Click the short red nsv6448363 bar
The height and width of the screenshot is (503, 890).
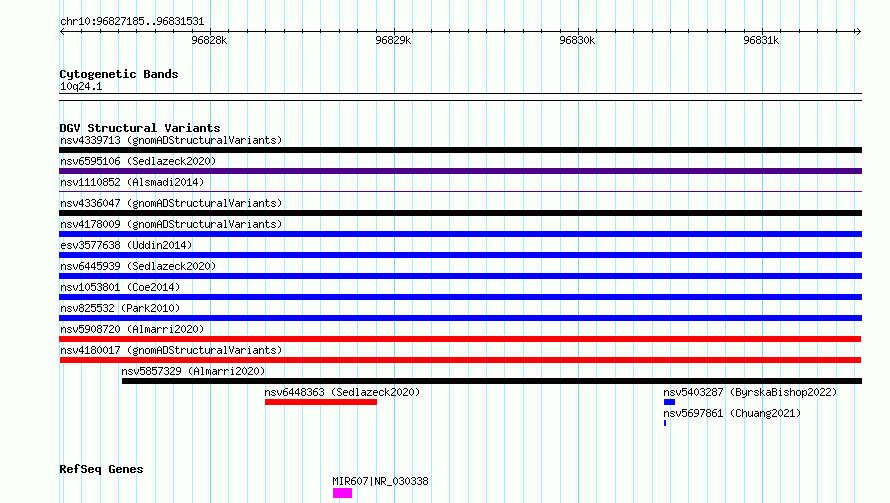coord(321,402)
